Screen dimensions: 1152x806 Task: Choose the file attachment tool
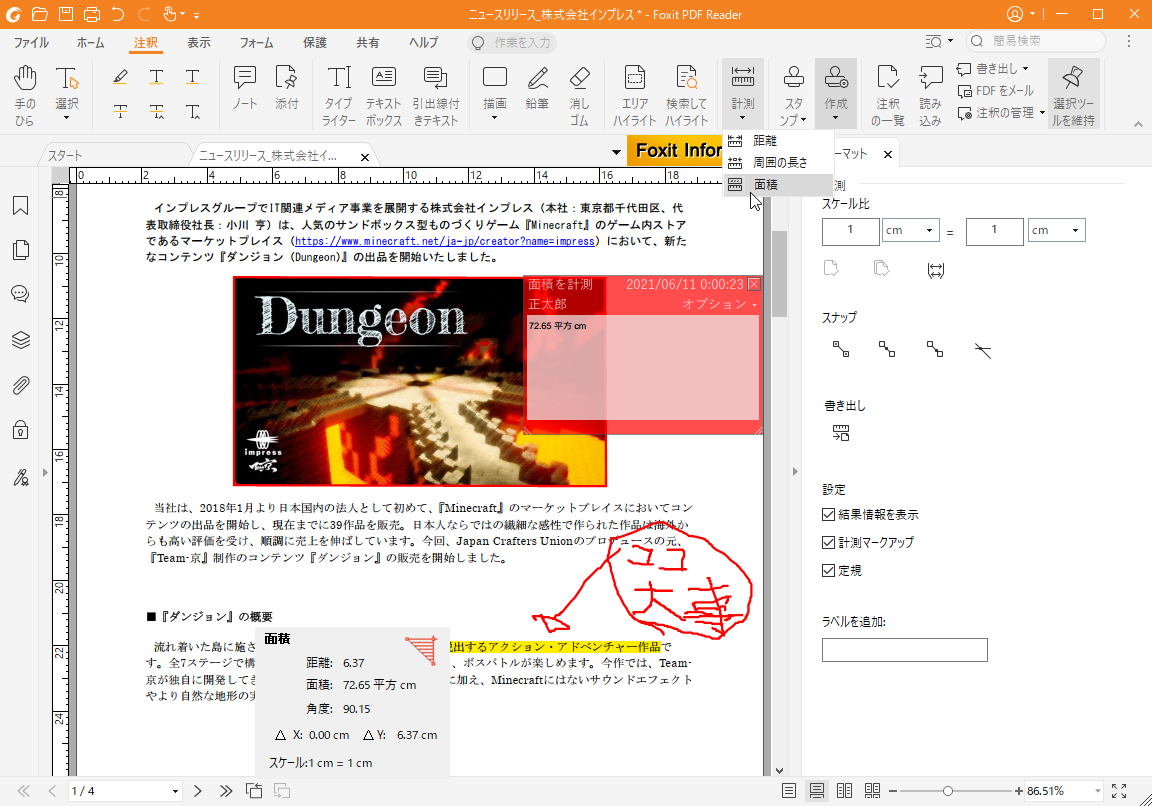pyautogui.click(x=287, y=87)
